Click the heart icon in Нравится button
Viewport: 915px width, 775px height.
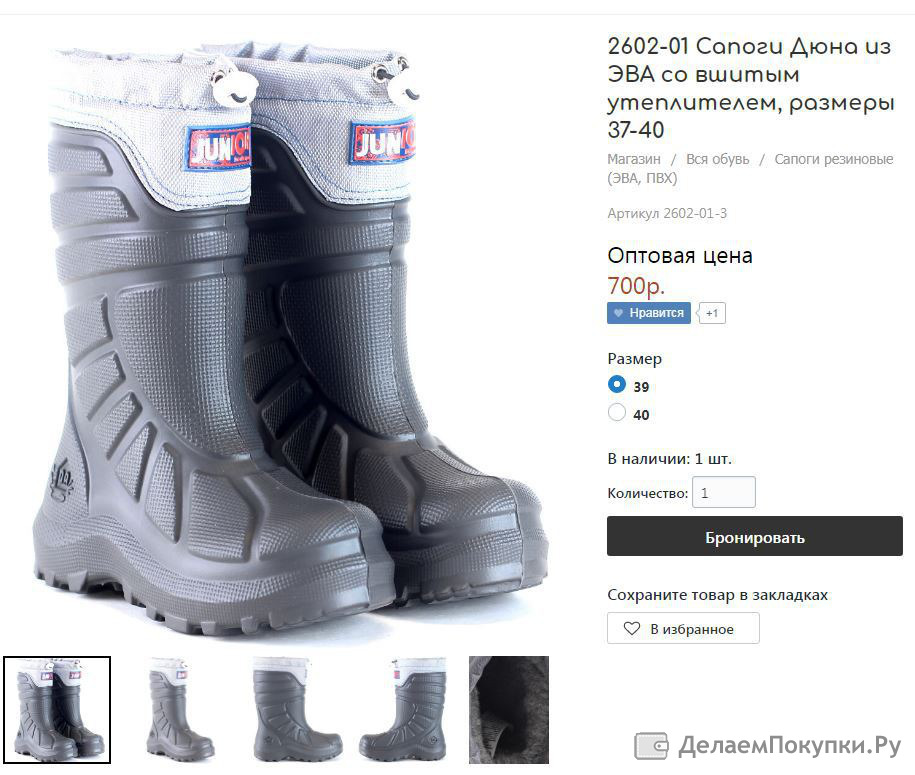(x=619, y=313)
